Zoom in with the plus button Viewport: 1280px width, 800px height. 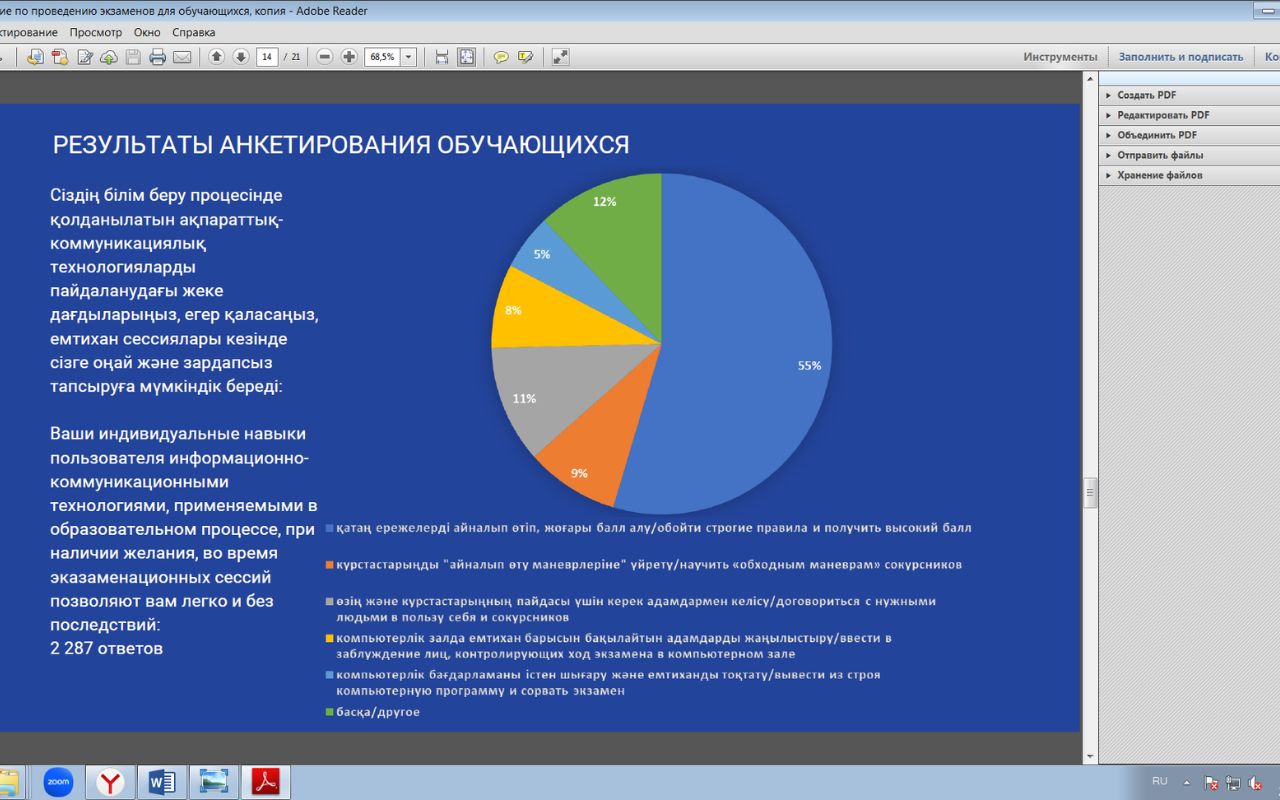pos(348,57)
